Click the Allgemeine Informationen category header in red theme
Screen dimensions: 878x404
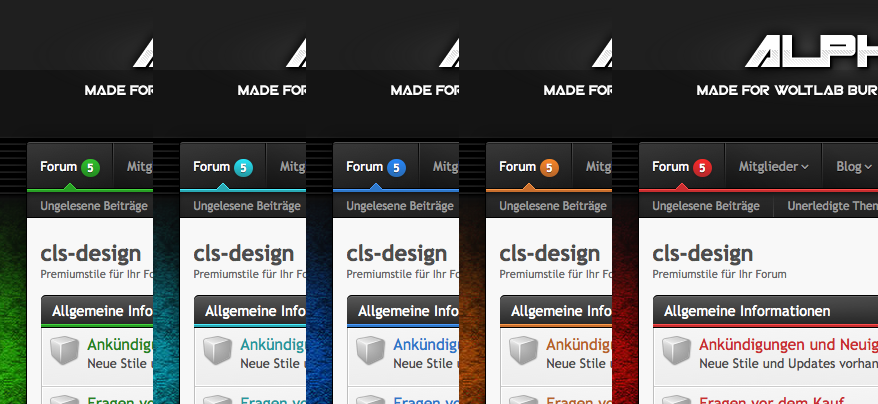point(746,311)
